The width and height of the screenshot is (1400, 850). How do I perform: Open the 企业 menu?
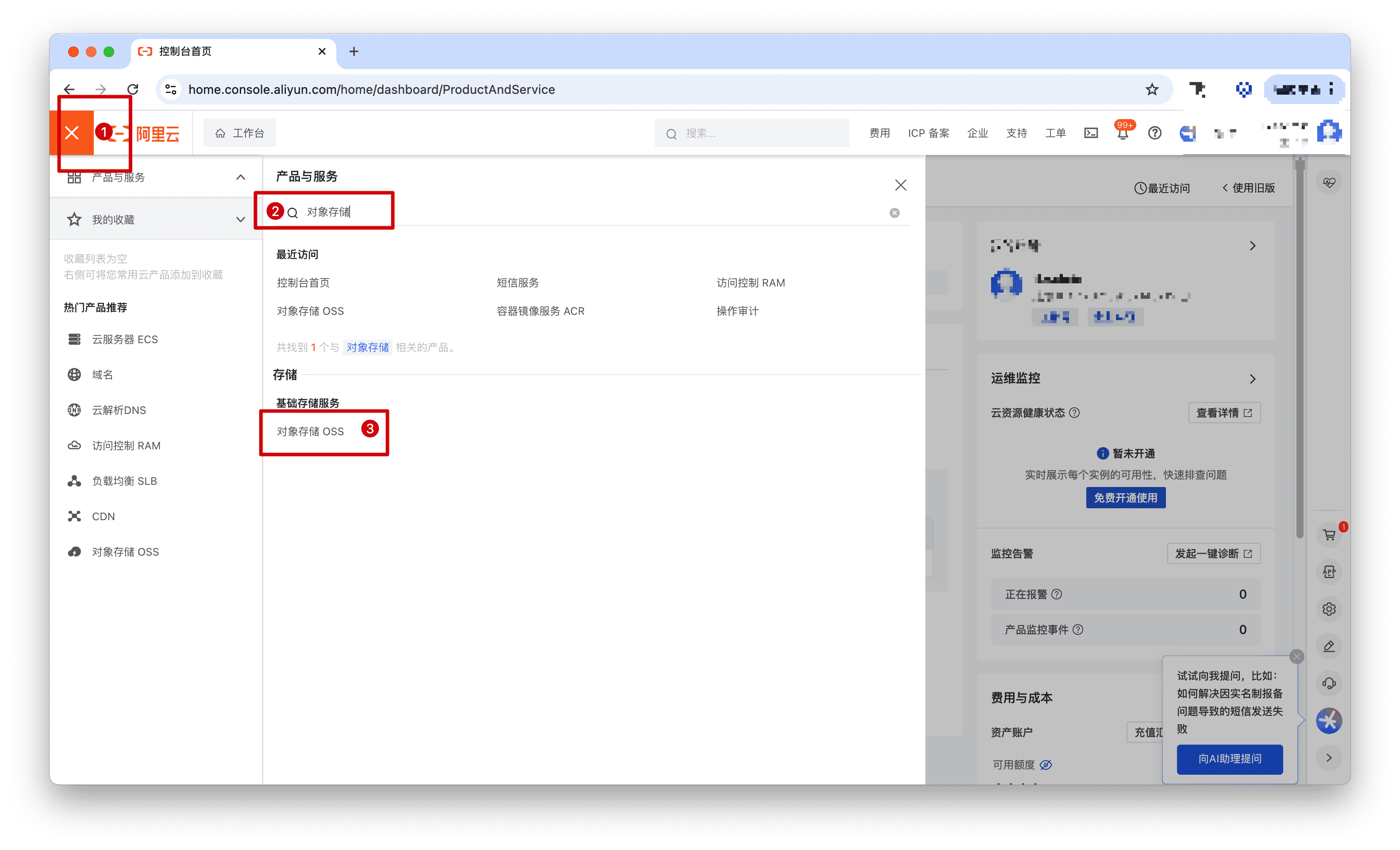pyautogui.click(x=977, y=133)
